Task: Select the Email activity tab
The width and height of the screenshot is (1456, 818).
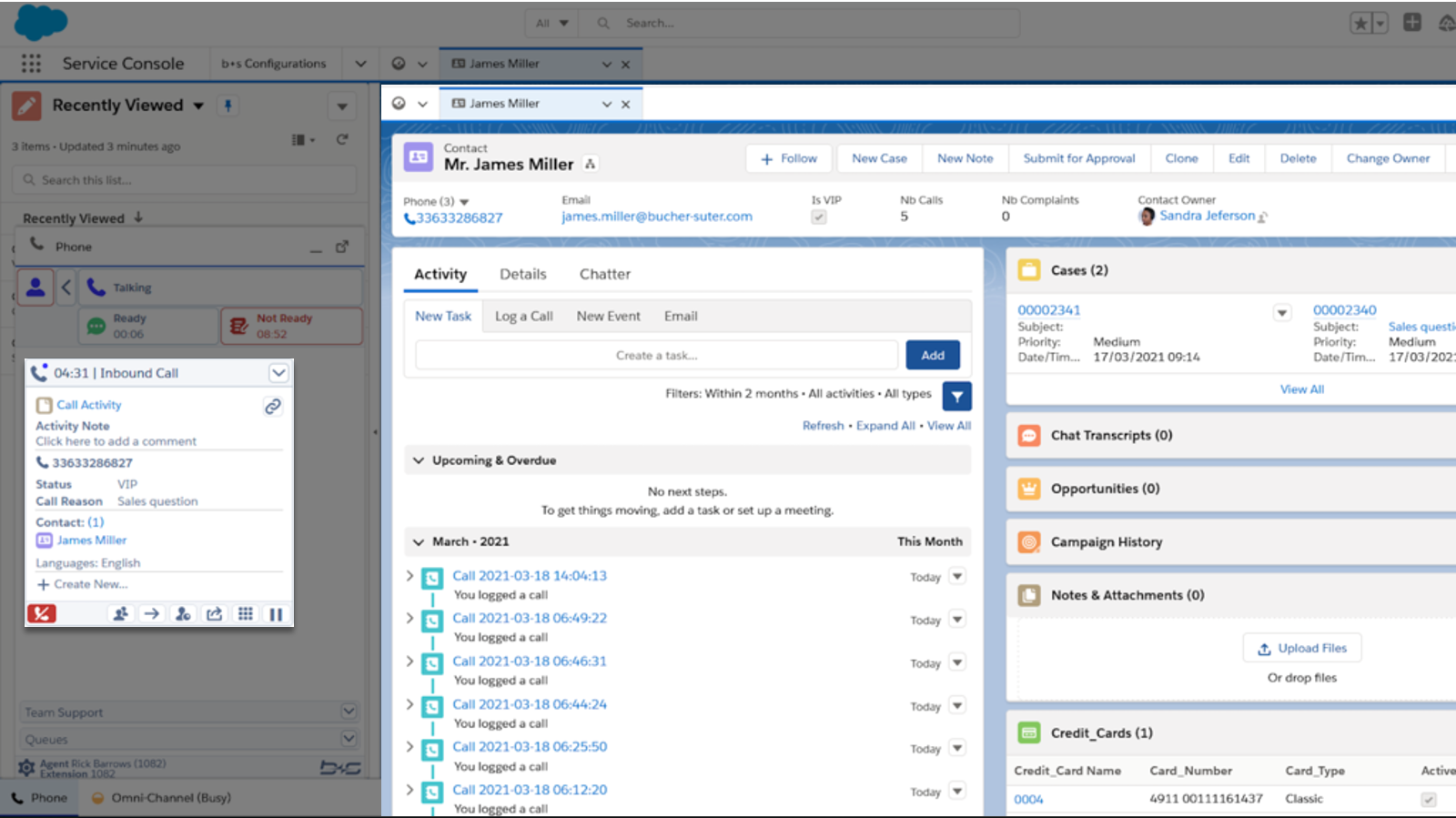Action: pyautogui.click(x=681, y=317)
